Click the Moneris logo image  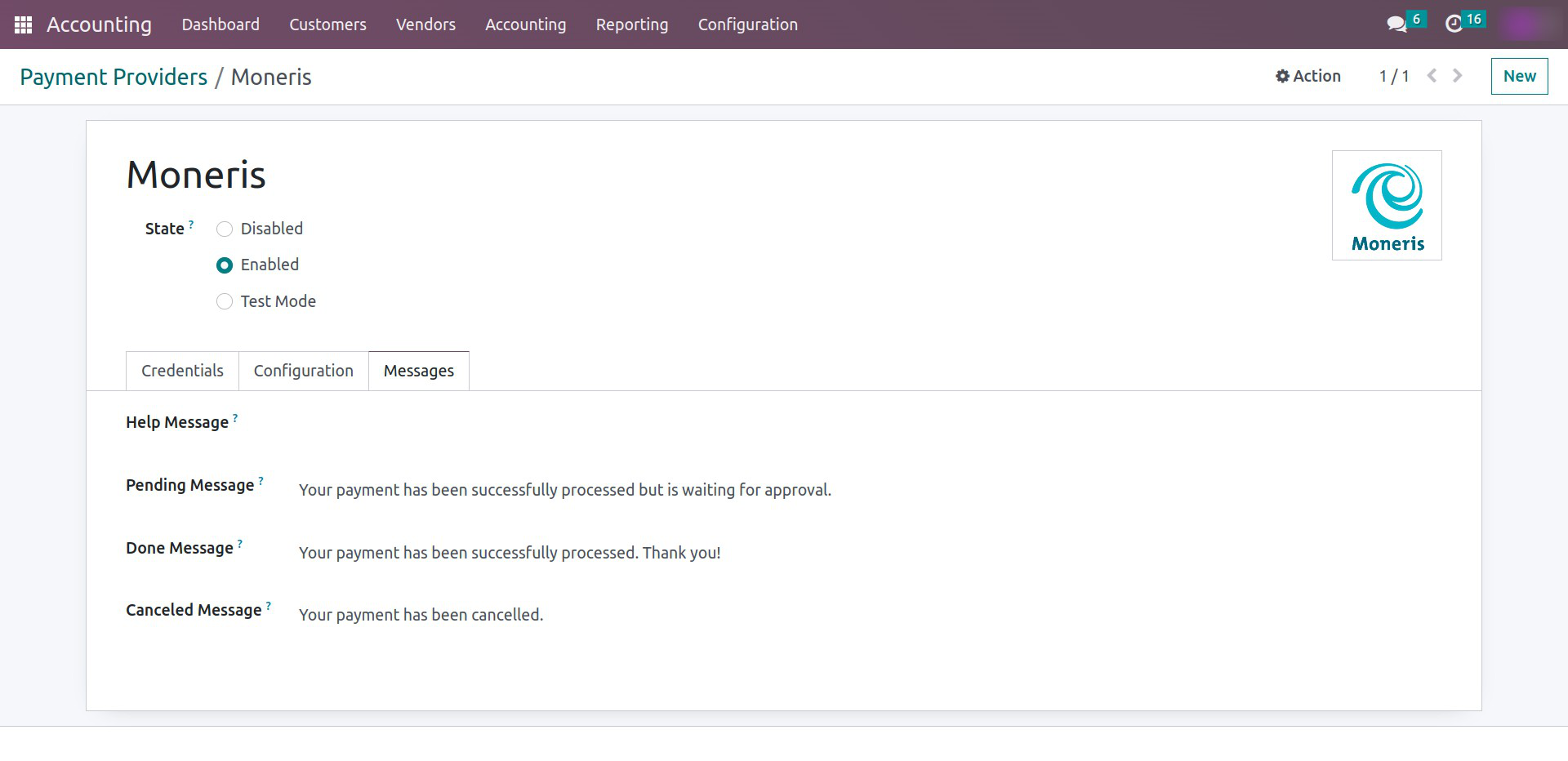1387,206
